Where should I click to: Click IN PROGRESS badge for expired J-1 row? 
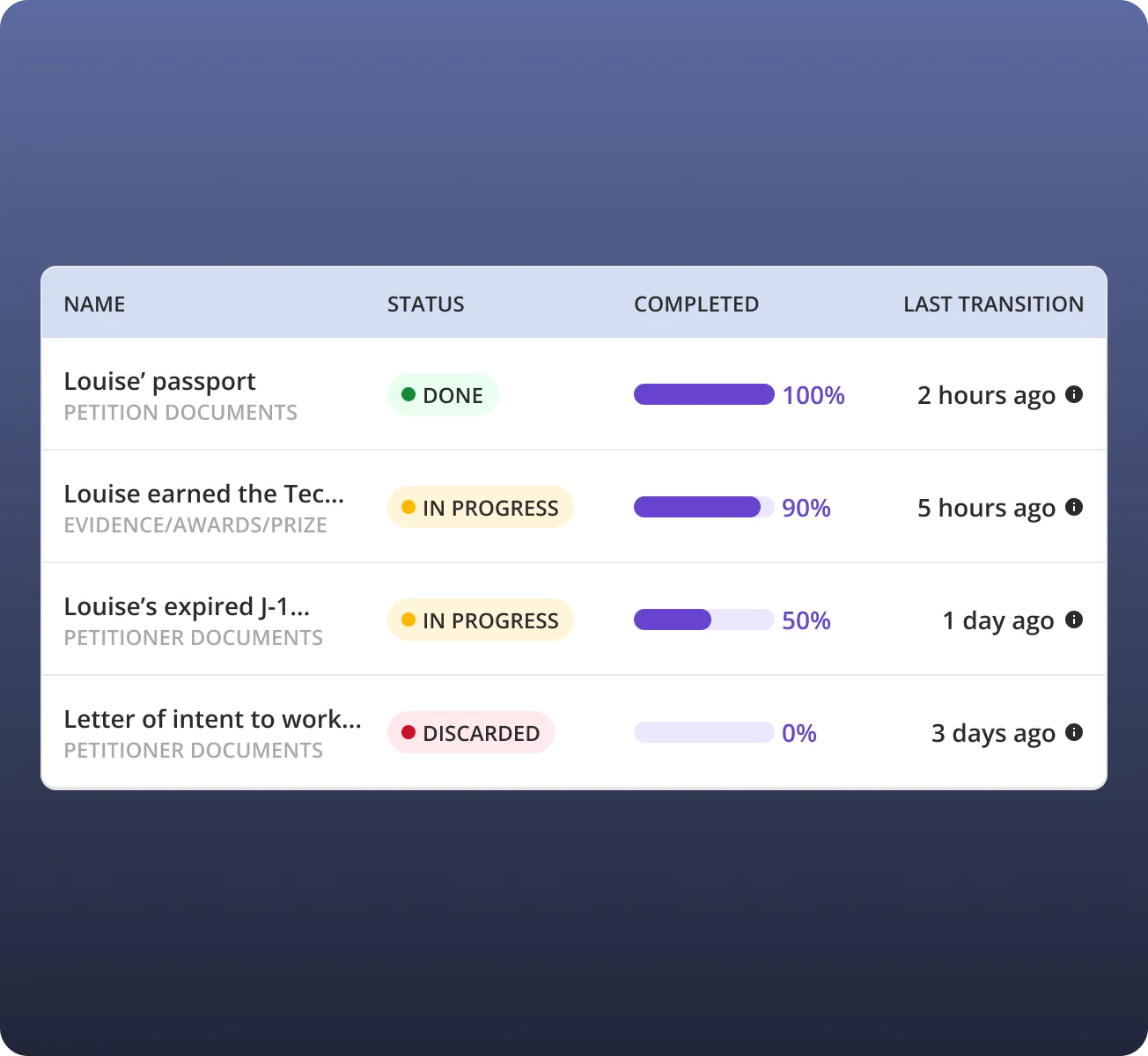click(x=481, y=620)
